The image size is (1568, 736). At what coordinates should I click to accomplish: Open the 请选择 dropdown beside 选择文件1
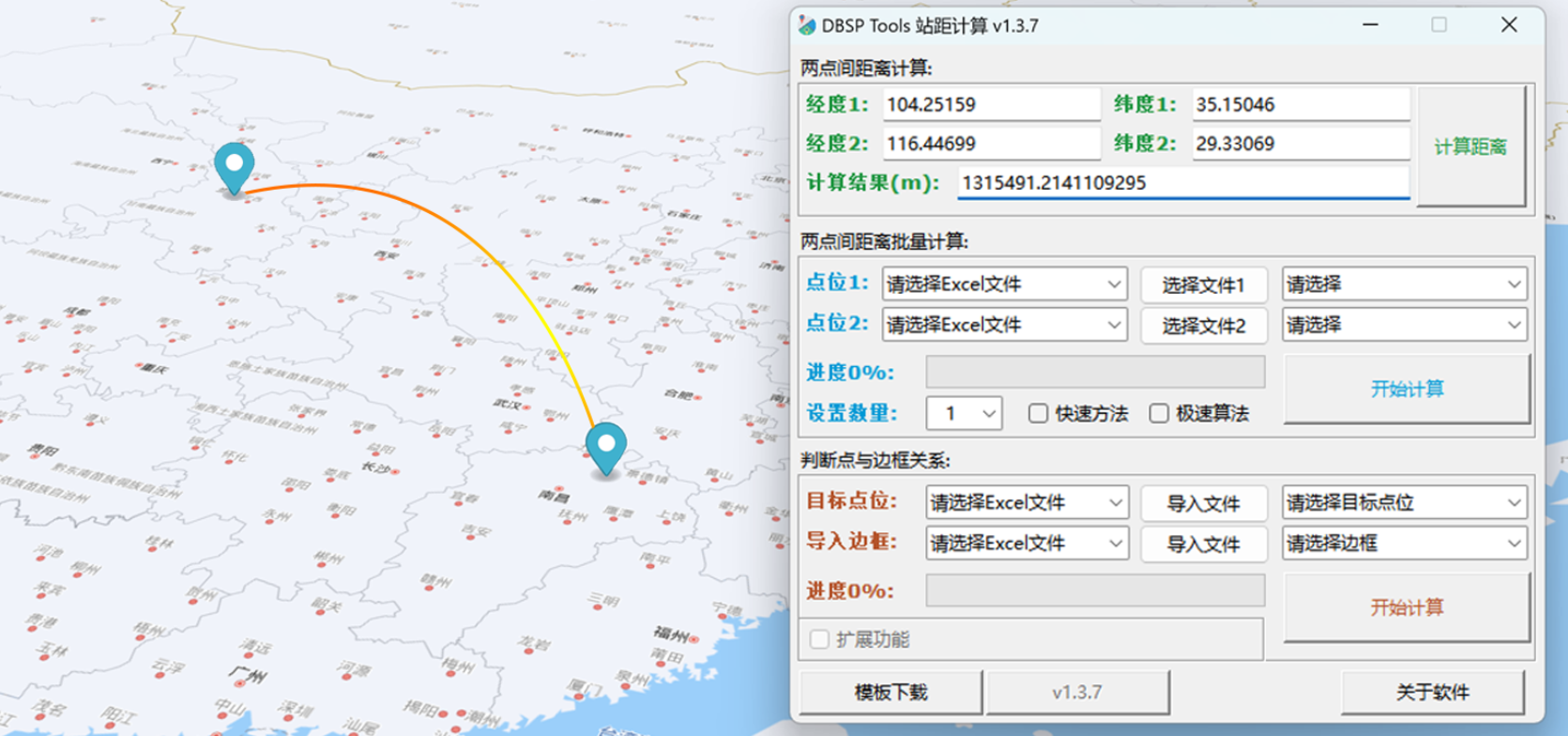coord(1404,284)
